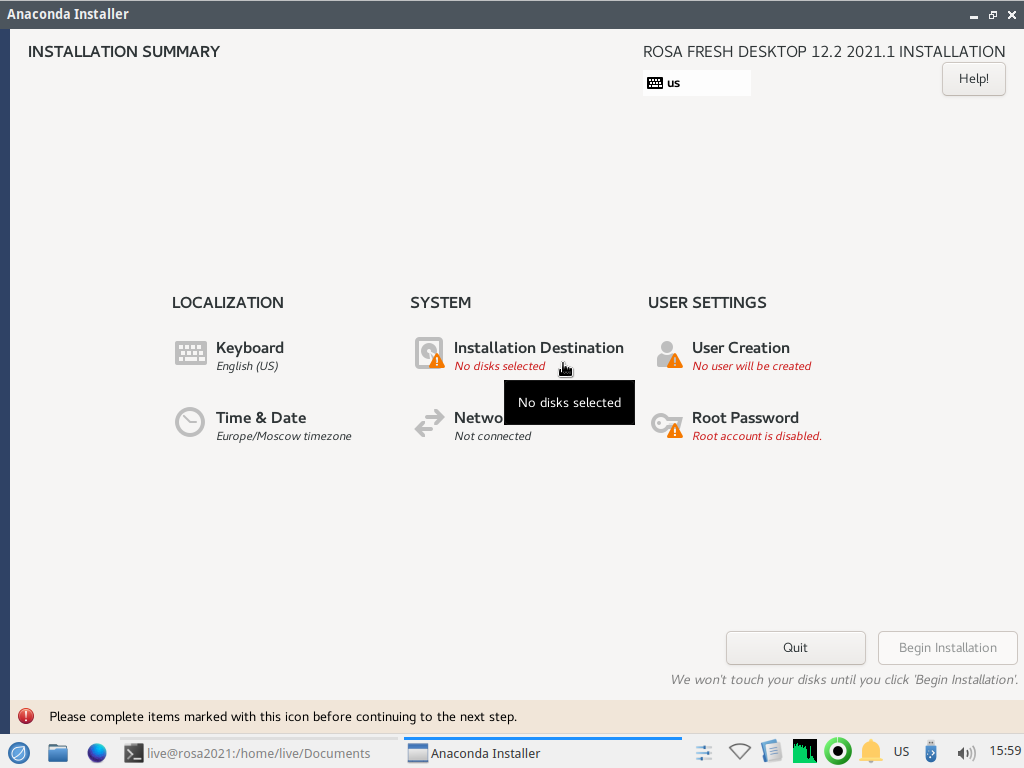
Task: Open Installation Destination disk icon
Action: 430,353
